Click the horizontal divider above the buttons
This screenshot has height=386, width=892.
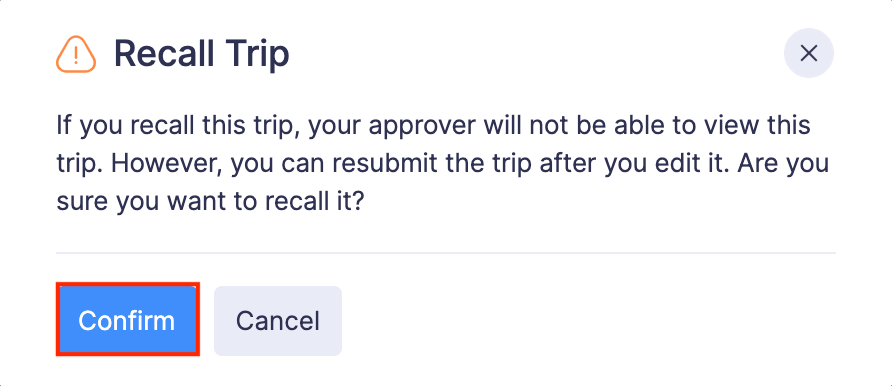(x=446, y=252)
